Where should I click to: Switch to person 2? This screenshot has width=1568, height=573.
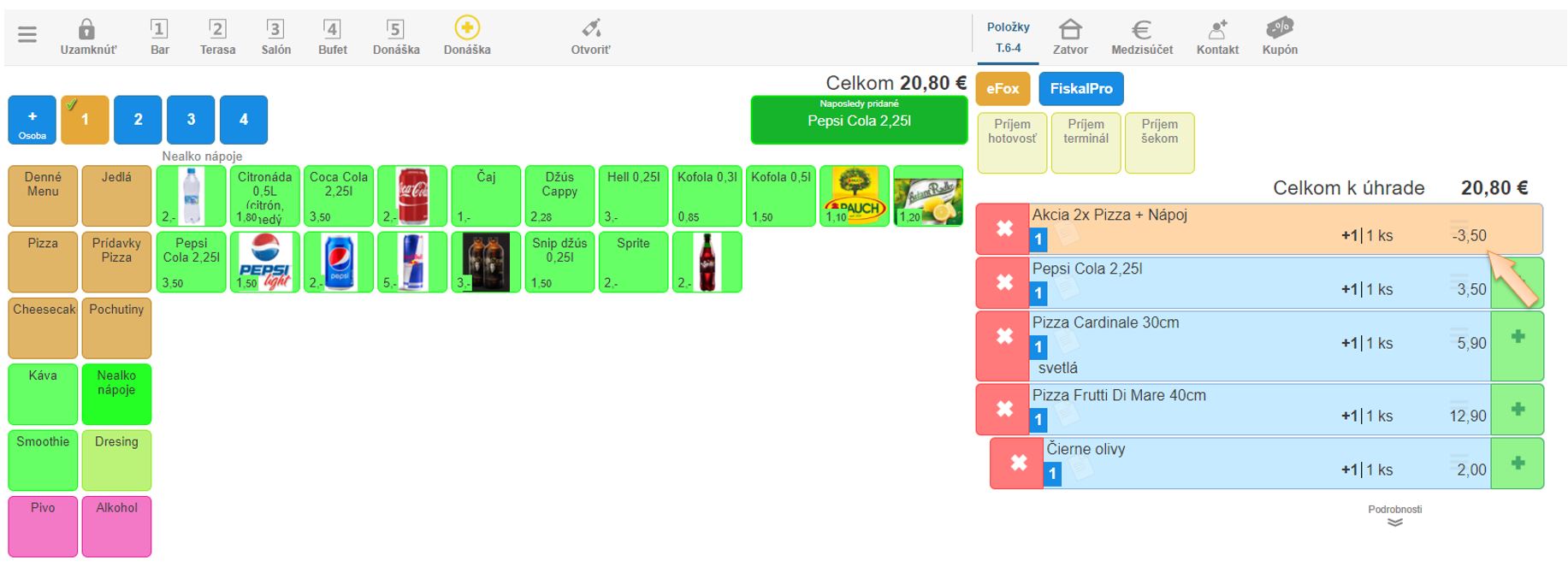coord(138,120)
